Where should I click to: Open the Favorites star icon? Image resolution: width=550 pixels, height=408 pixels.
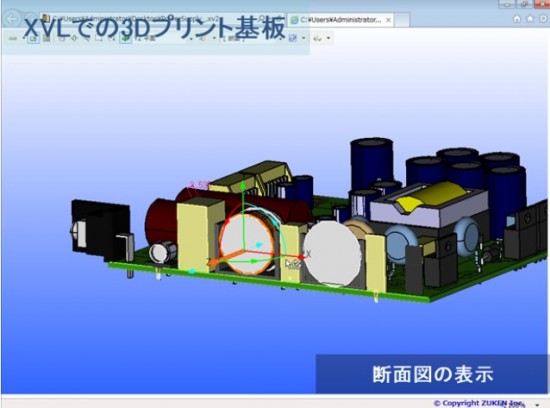[530, 19]
